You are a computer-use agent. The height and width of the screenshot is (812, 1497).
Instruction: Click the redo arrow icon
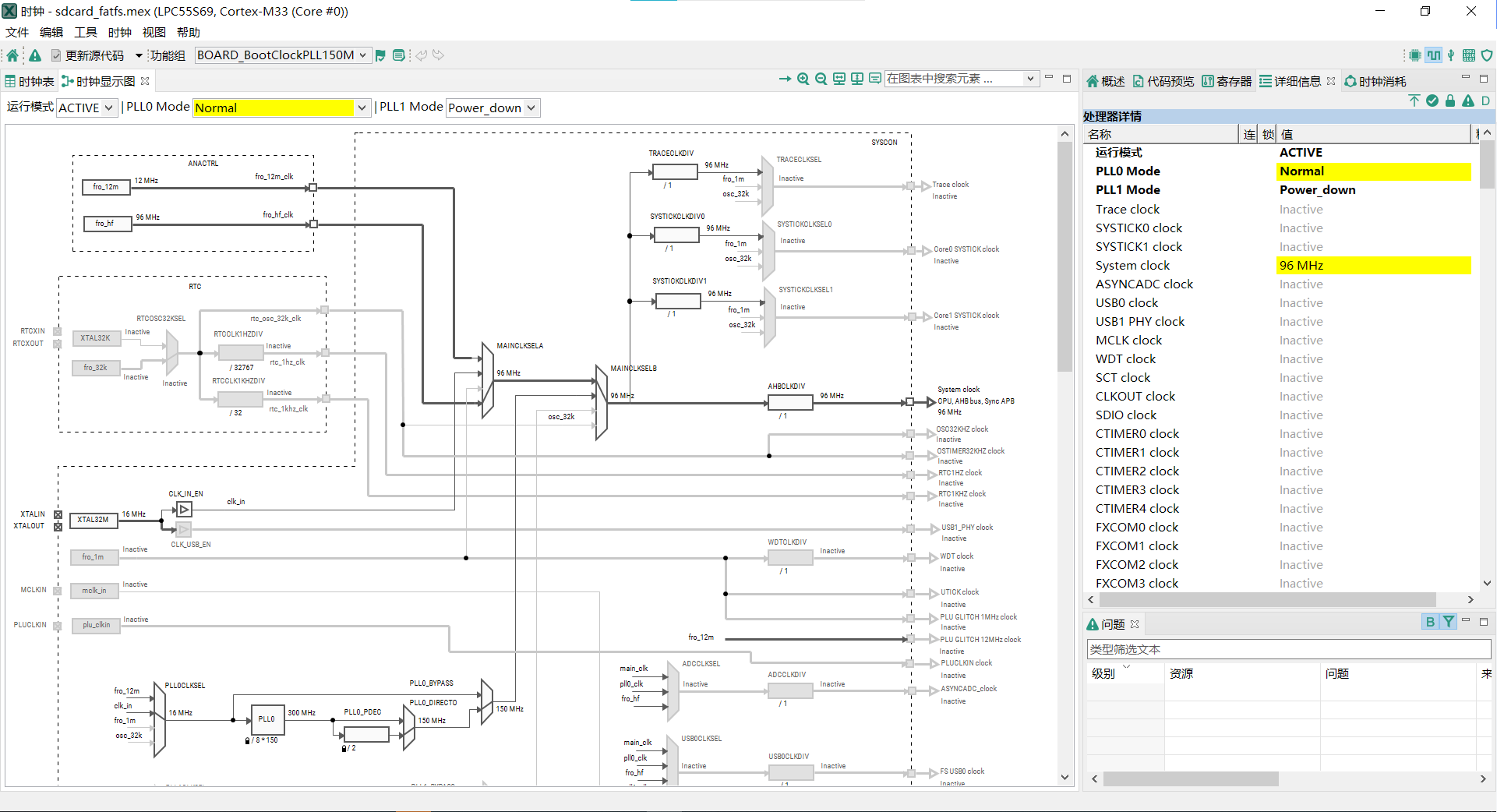[x=439, y=55]
